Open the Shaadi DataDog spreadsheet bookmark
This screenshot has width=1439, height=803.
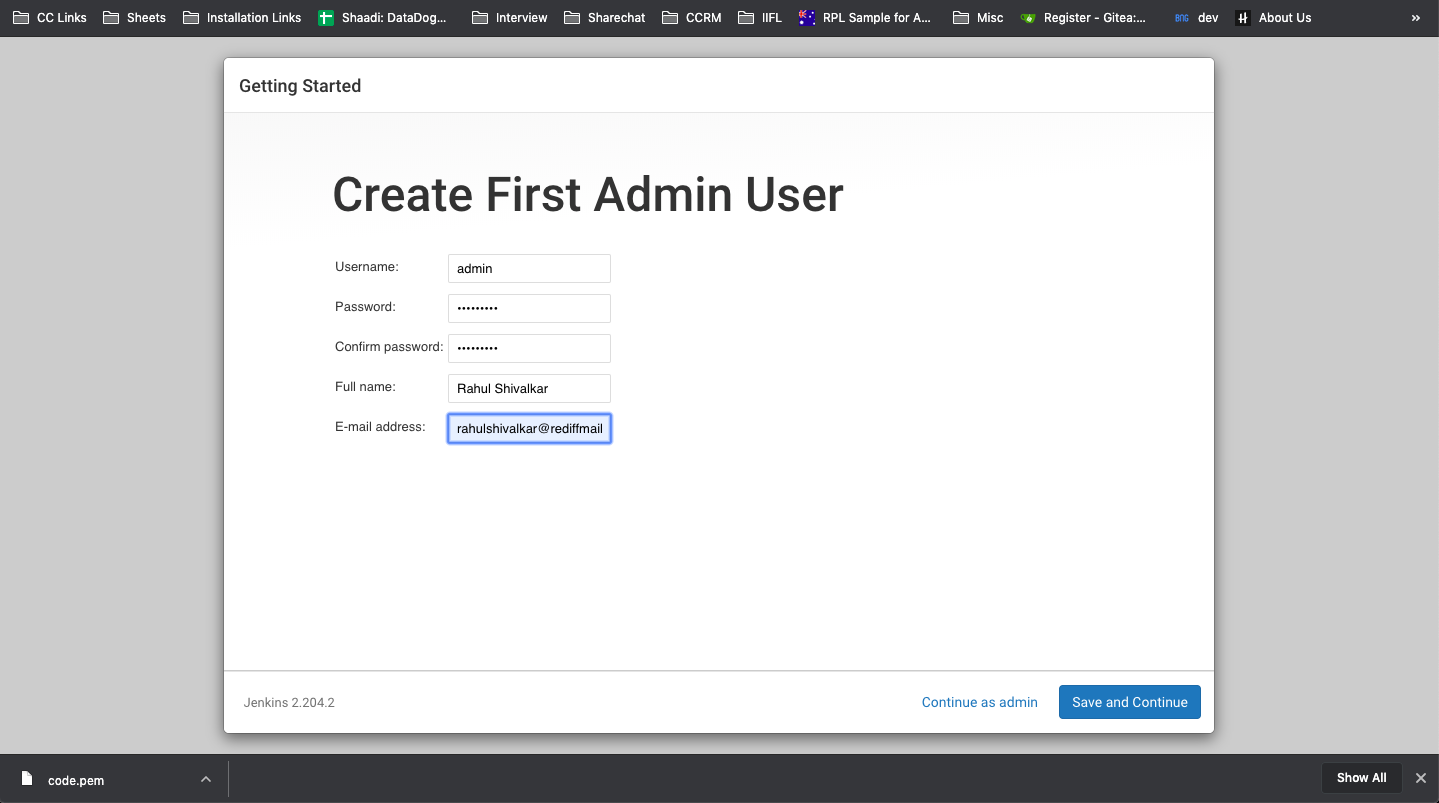tap(384, 17)
